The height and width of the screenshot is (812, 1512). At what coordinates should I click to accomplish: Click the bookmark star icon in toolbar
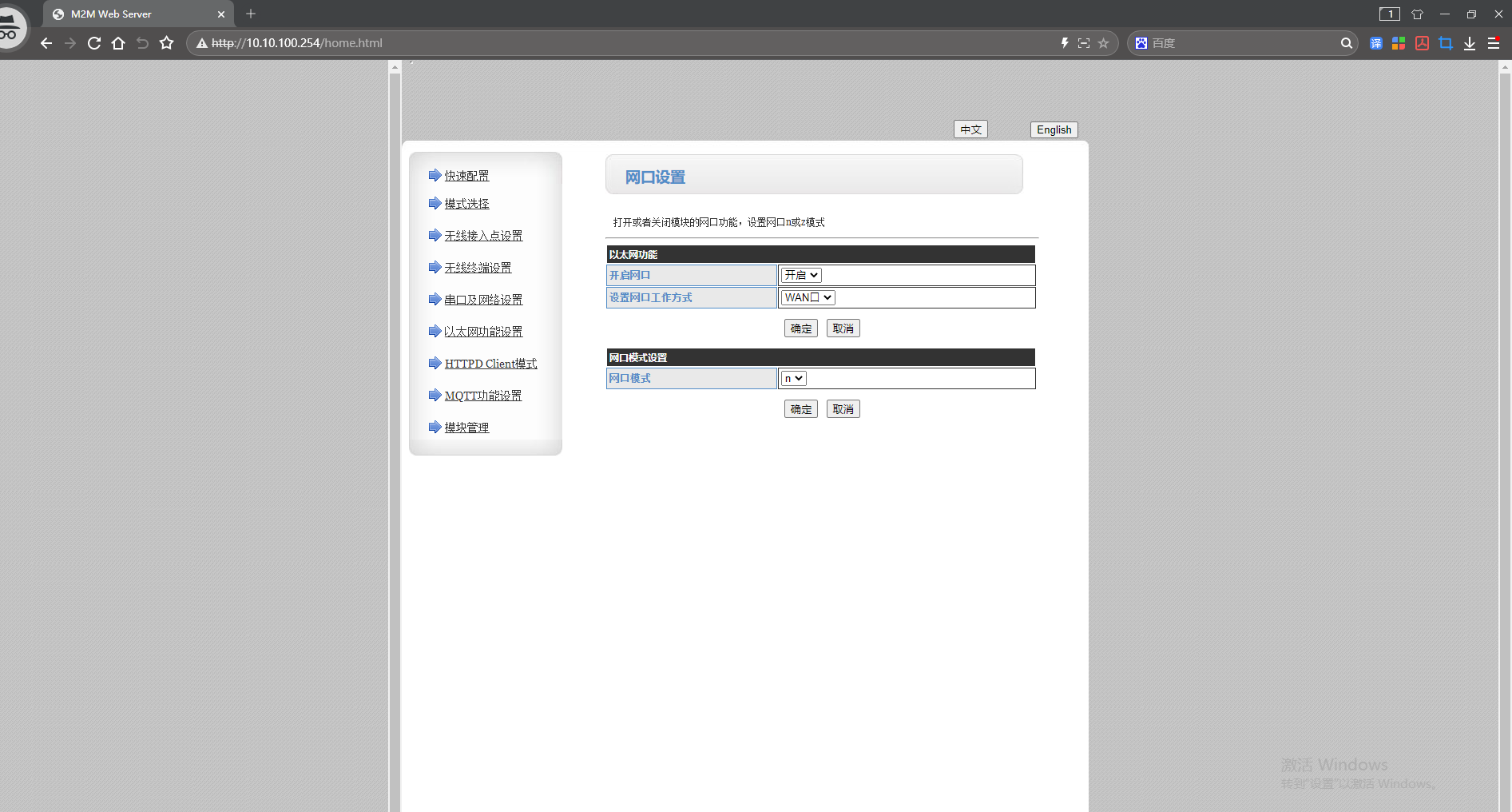(x=166, y=43)
